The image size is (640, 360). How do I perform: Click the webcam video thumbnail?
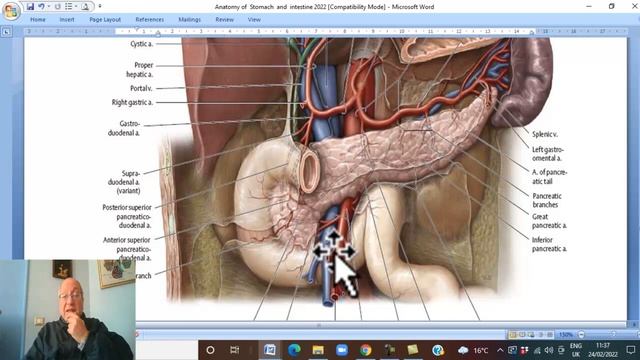68,310
